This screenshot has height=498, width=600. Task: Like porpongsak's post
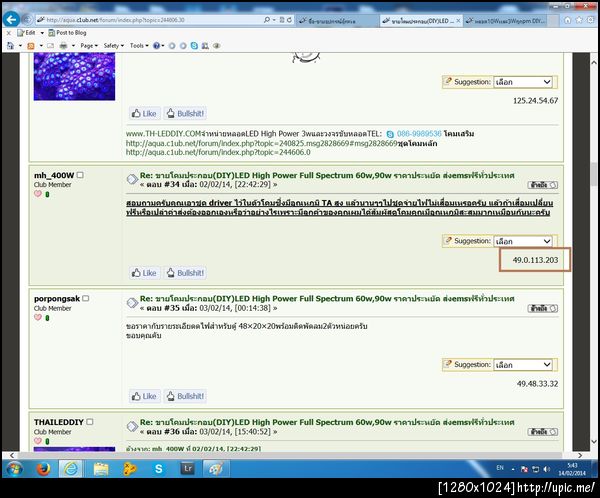coord(144,396)
